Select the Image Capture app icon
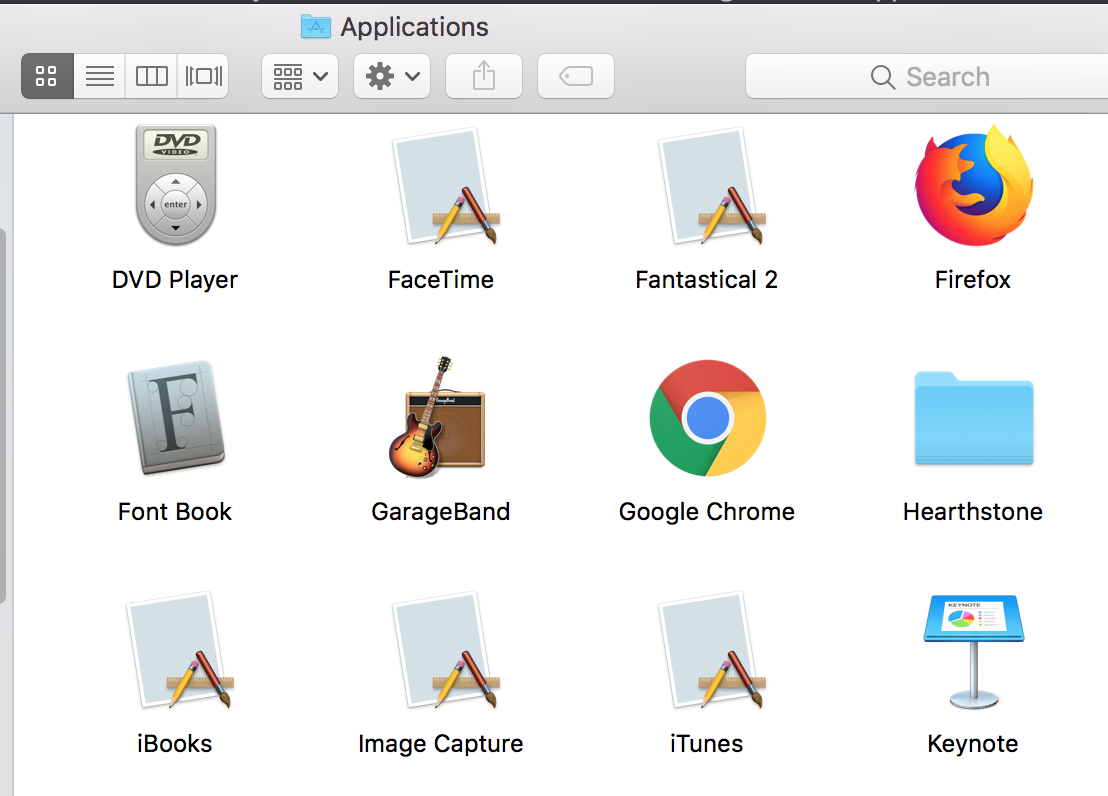This screenshot has width=1108, height=796. point(445,650)
